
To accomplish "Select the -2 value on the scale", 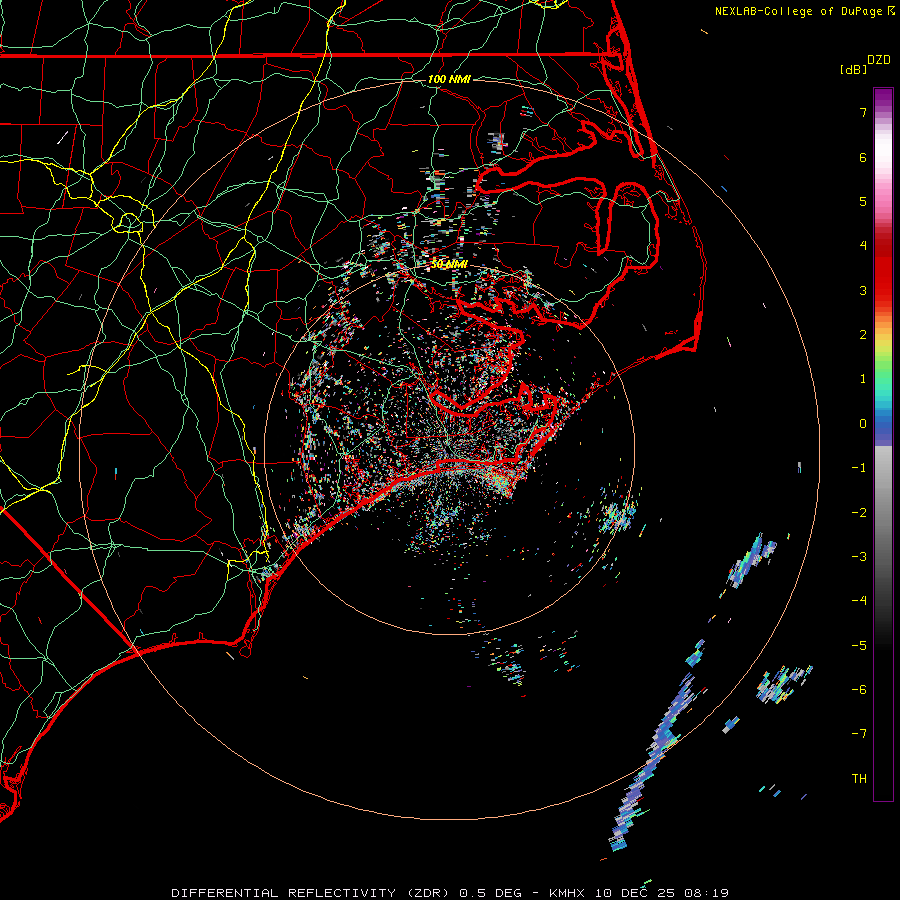I will point(859,513).
